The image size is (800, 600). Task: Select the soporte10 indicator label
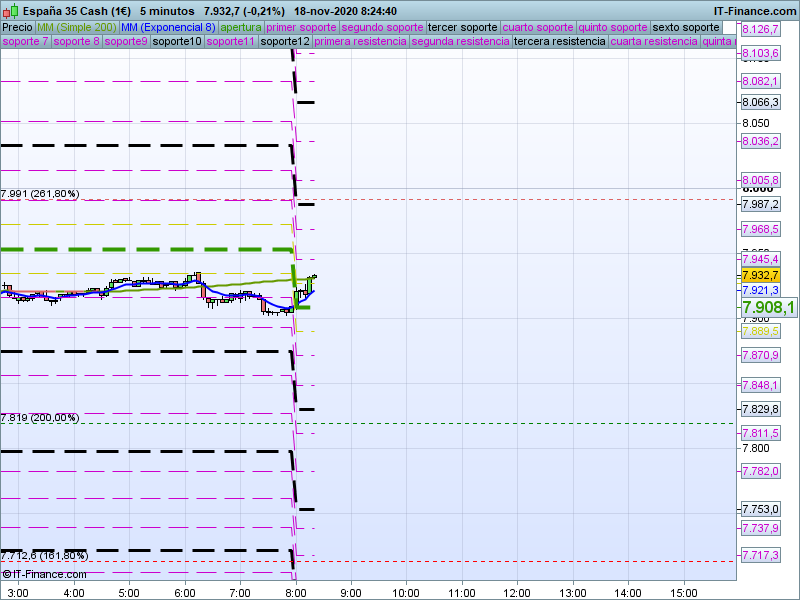[x=178, y=42]
